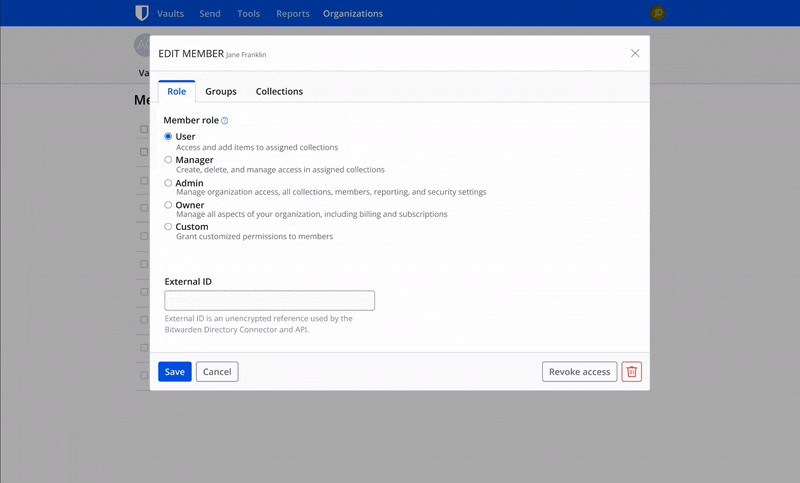Choose the Admin member role
Screen dimensions: 800x483
click(168, 183)
